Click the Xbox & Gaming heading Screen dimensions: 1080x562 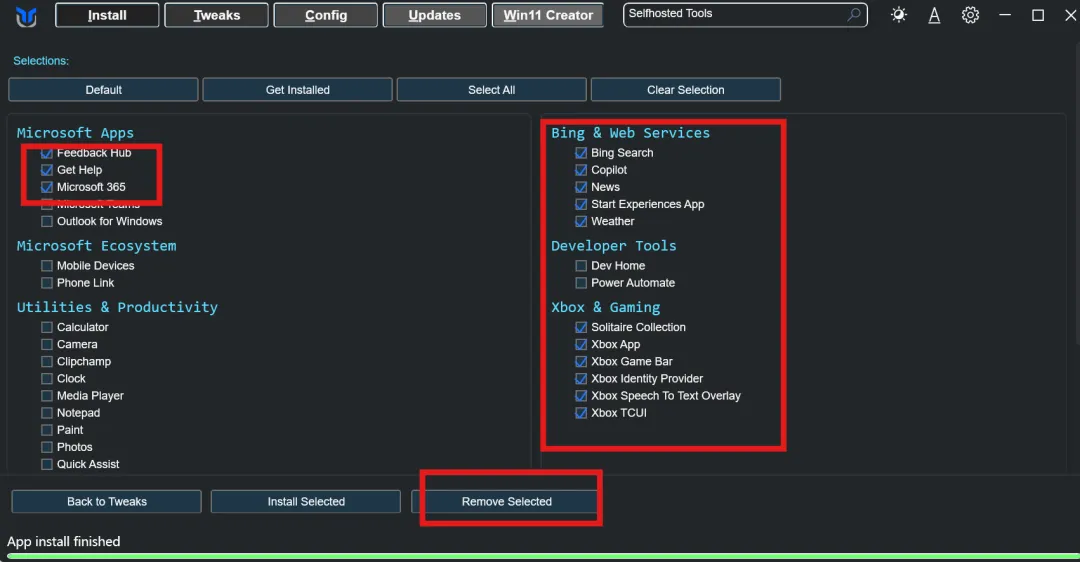click(x=605, y=307)
